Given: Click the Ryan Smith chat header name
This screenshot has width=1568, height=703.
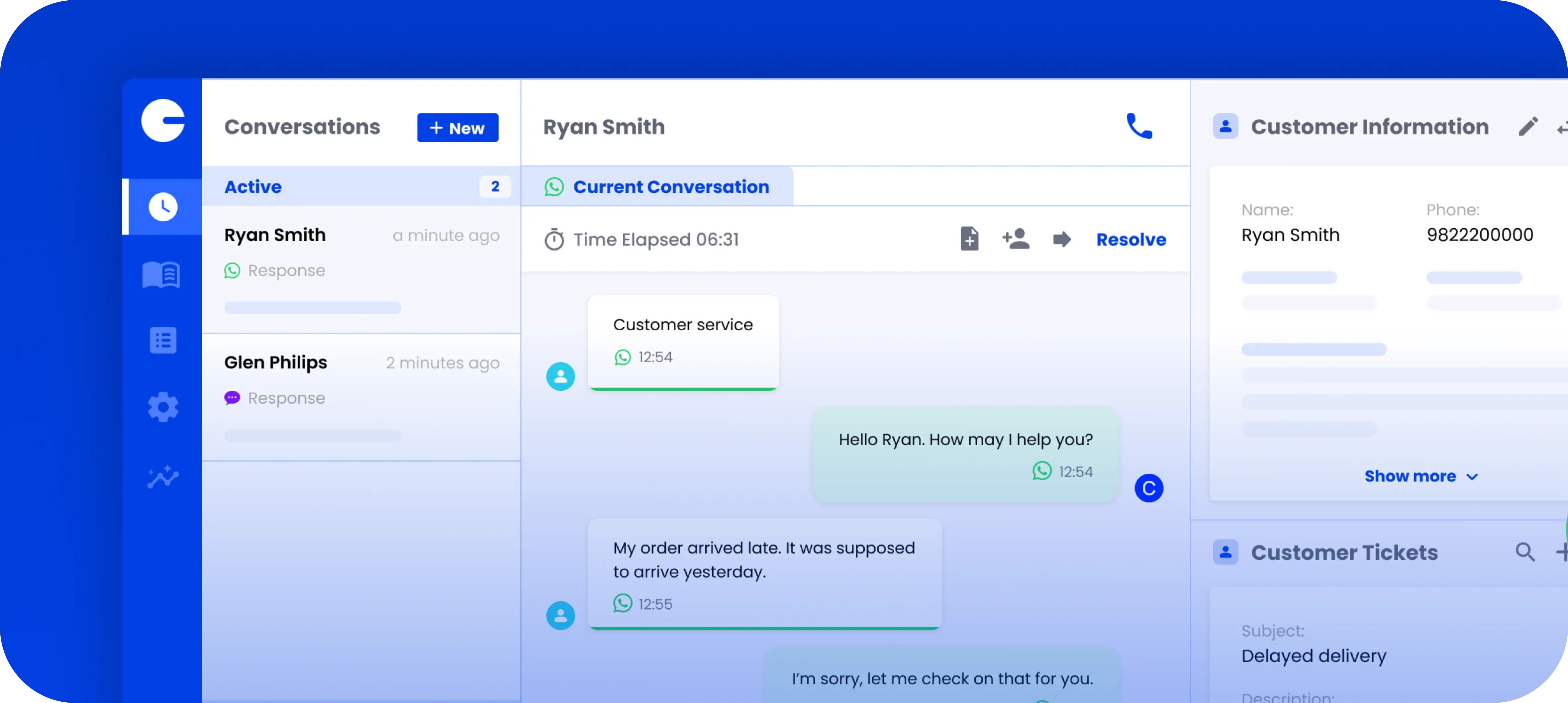Looking at the screenshot, I should tap(604, 127).
